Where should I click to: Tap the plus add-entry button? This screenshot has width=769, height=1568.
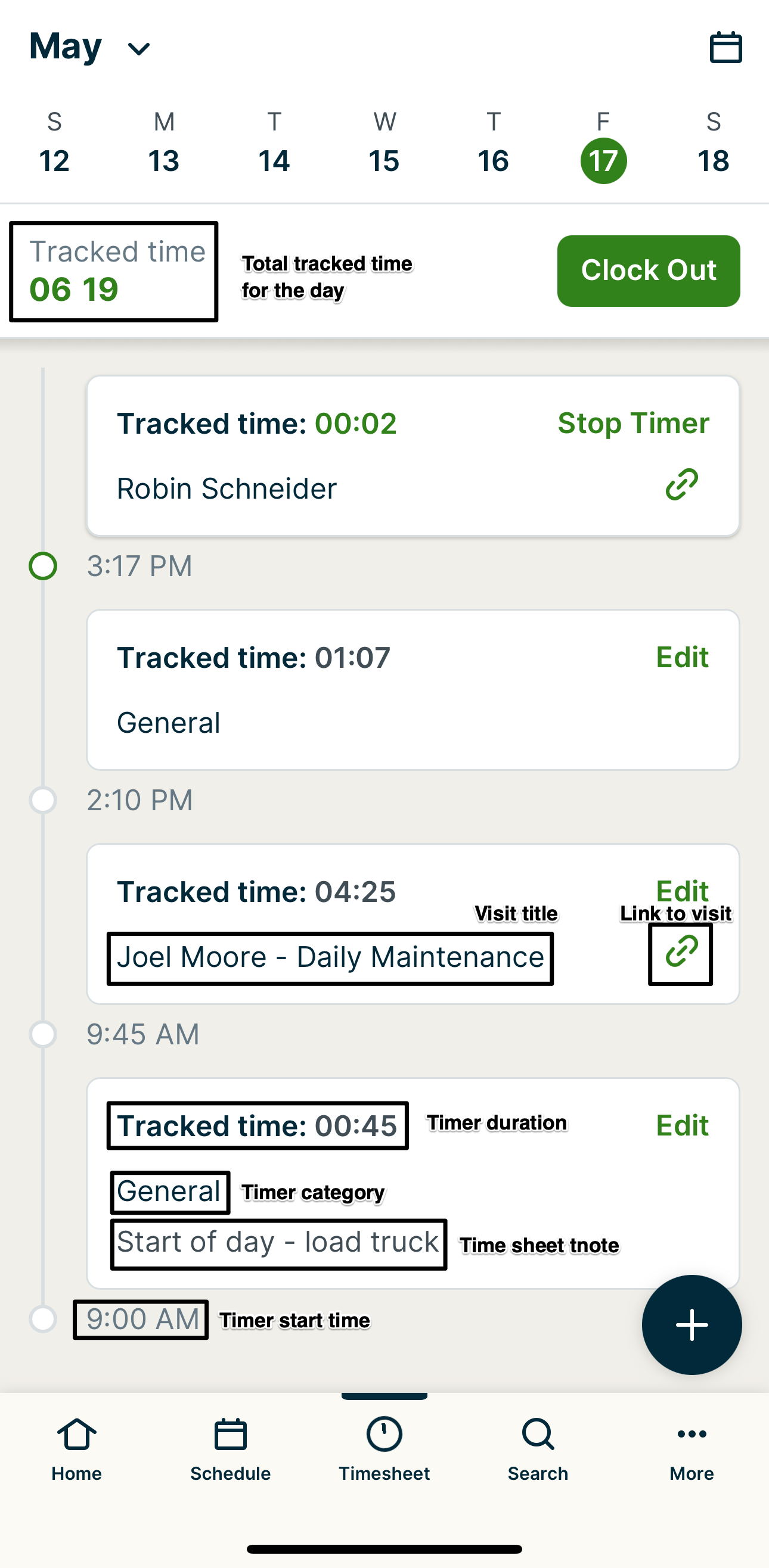point(691,1324)
